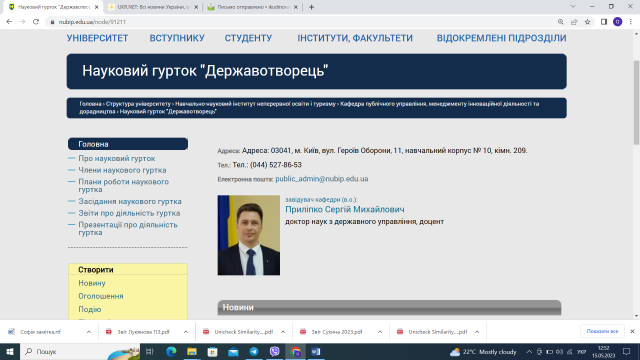Share this page via the share icon
The width and height of the screenshot is (640, 360).
pyautogui.click(x=574, y=22)
